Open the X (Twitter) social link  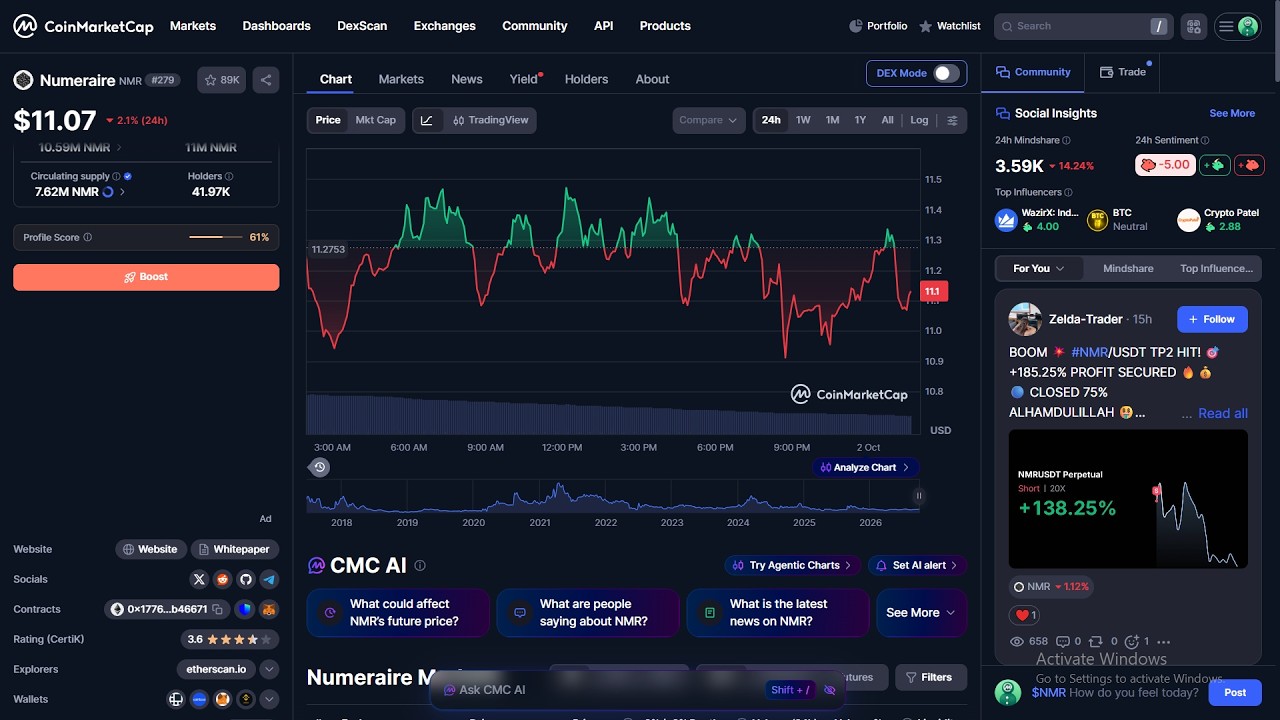[x=199, y=579]
